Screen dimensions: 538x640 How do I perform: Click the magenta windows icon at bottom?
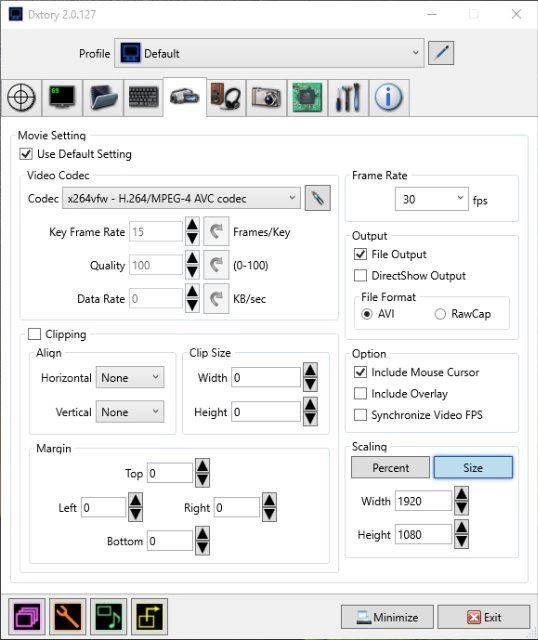click(27, 616)
